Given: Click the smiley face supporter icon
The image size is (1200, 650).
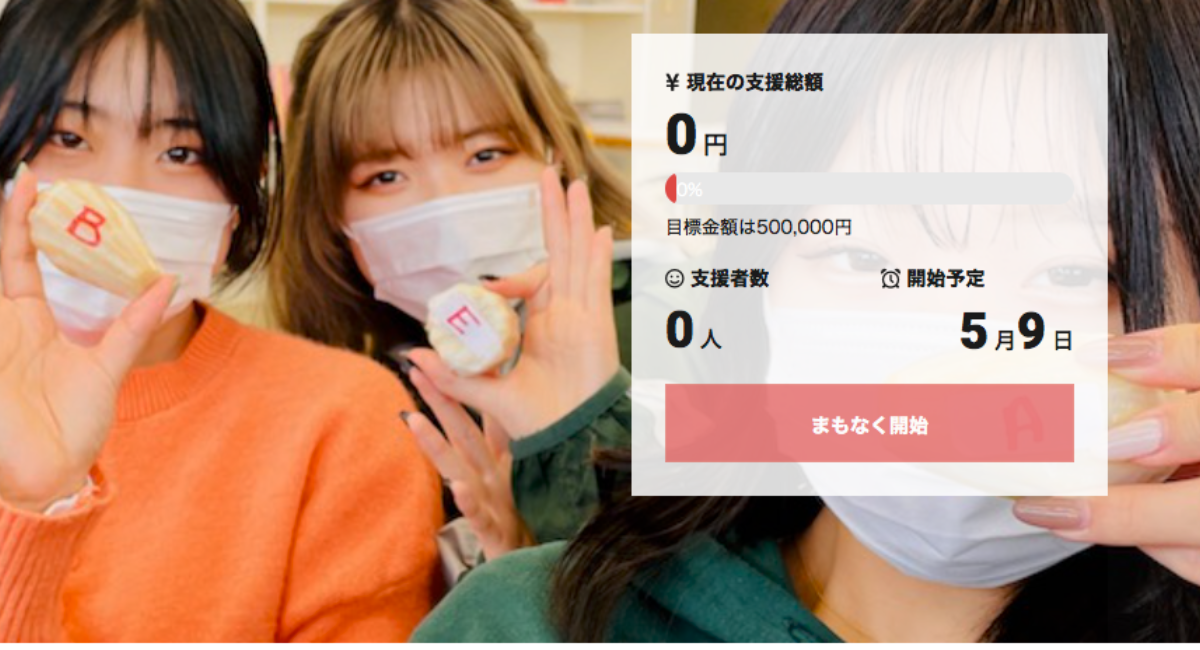Looking at the screenshot, I should [x=675, y=278].
